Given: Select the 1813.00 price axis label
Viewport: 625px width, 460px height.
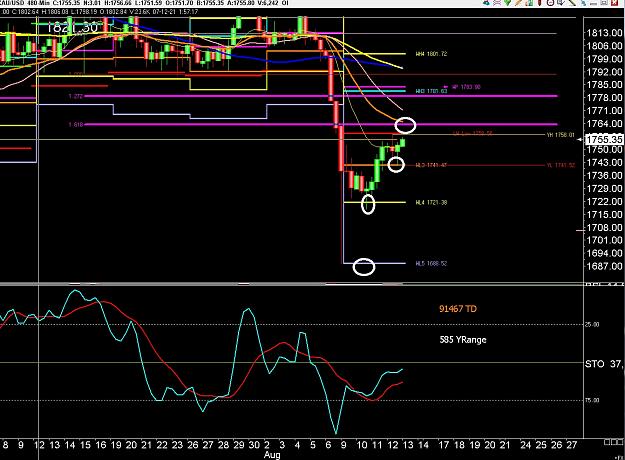Looking at the screenshot, I should click(605, 33).
